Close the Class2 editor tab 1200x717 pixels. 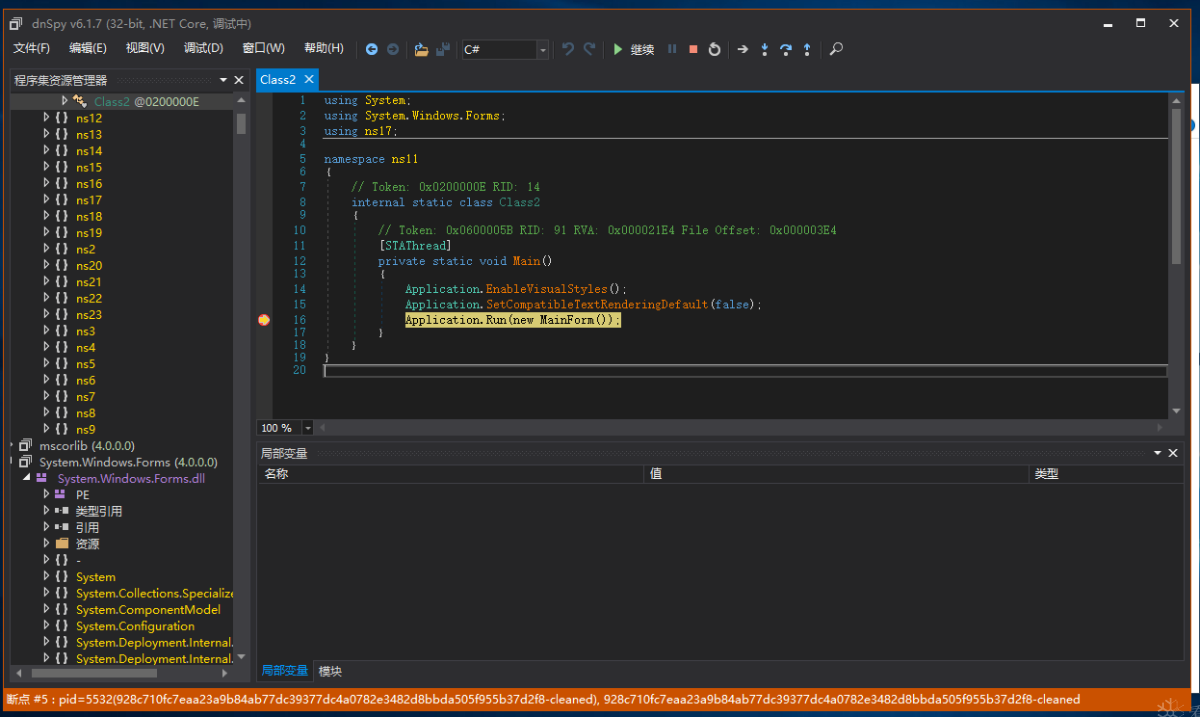(309, 79)
